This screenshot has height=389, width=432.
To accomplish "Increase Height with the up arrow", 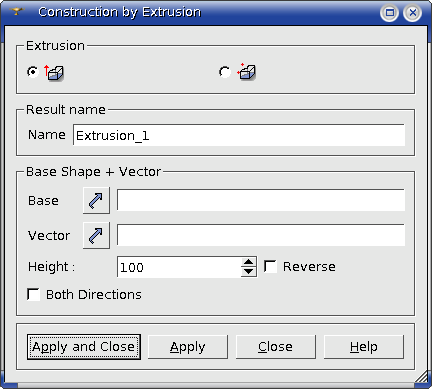I will [x=248, y=262].
